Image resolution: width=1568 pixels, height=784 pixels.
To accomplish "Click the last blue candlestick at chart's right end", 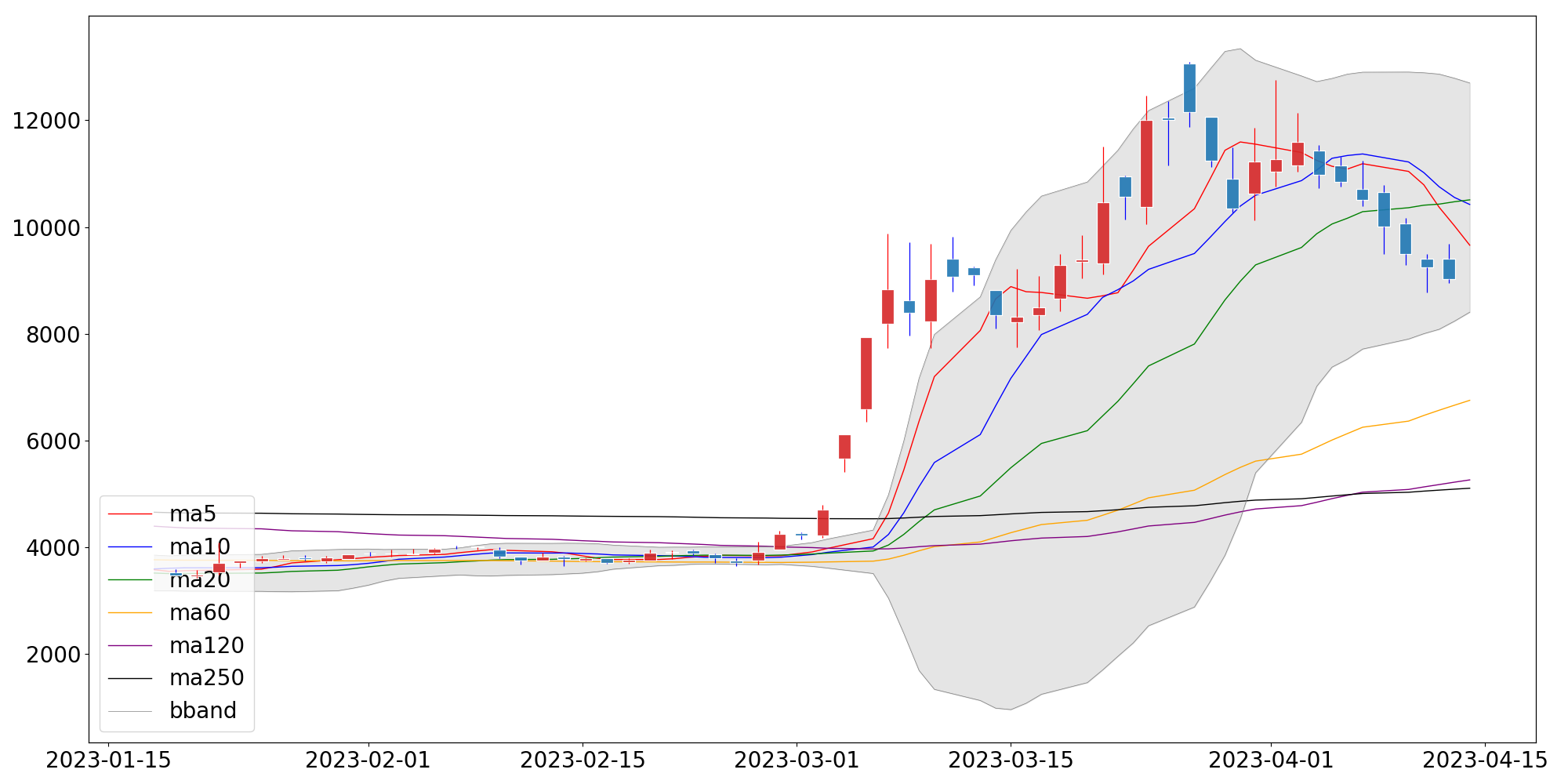I will pos(1449,269).
